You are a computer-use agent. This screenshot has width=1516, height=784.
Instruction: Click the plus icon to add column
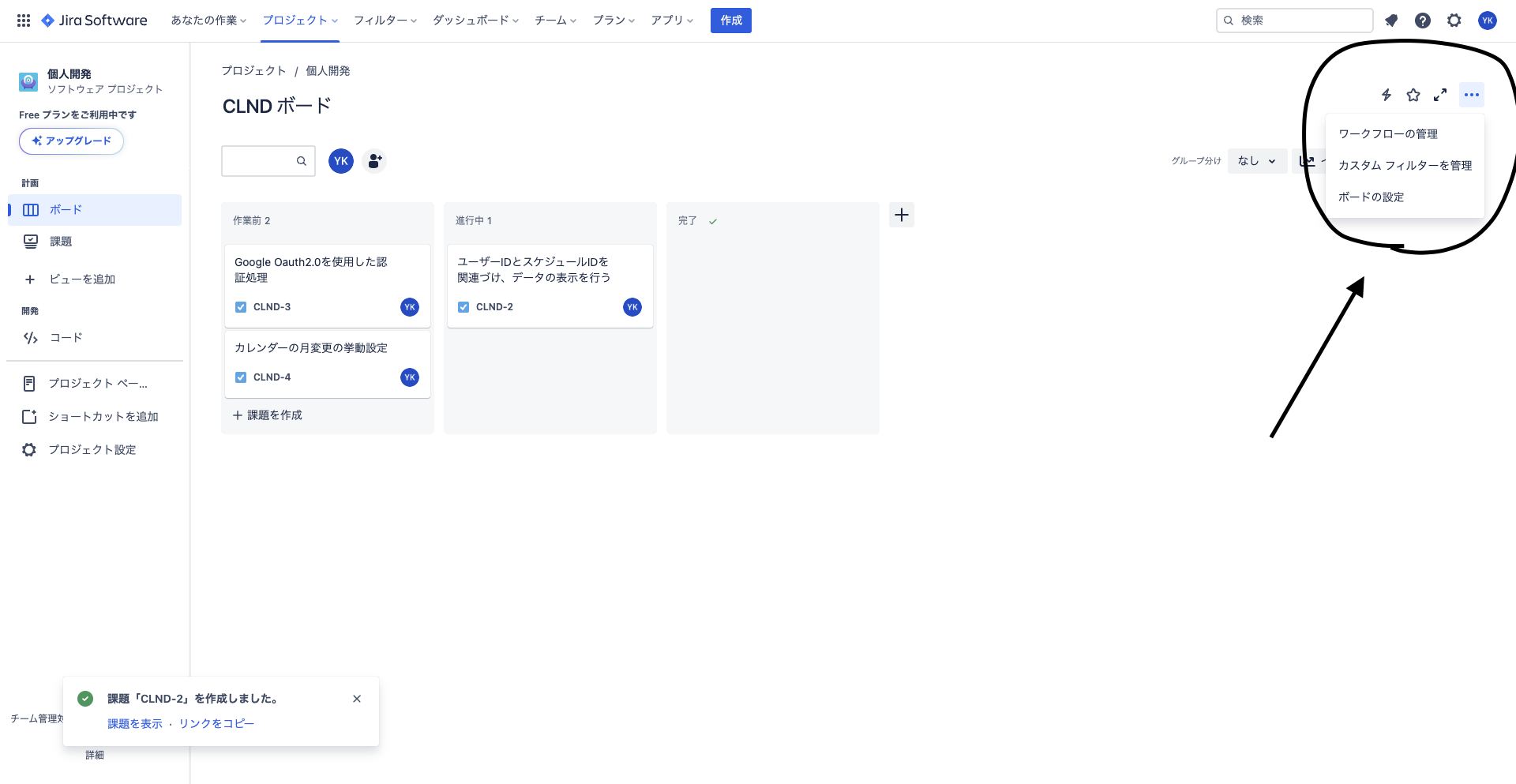[x=902, y=215]
